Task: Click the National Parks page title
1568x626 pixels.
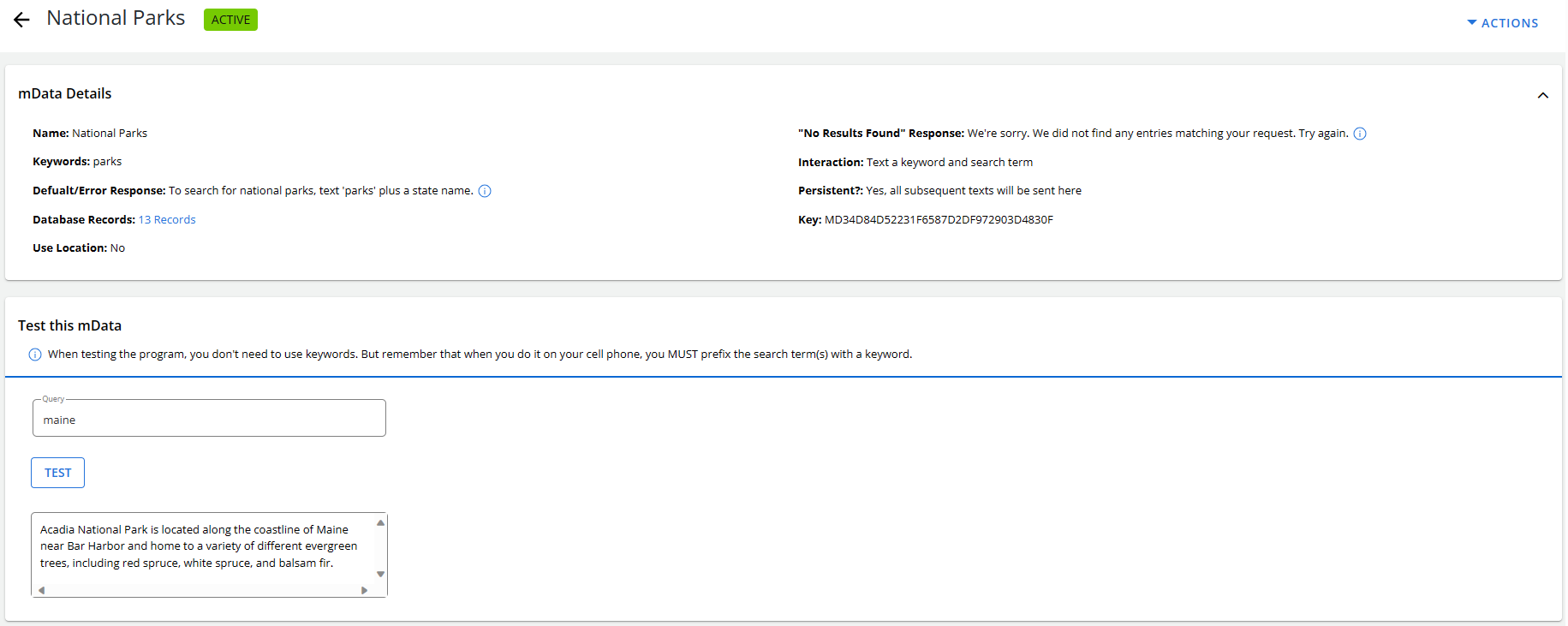Action: tap(116, 18)
